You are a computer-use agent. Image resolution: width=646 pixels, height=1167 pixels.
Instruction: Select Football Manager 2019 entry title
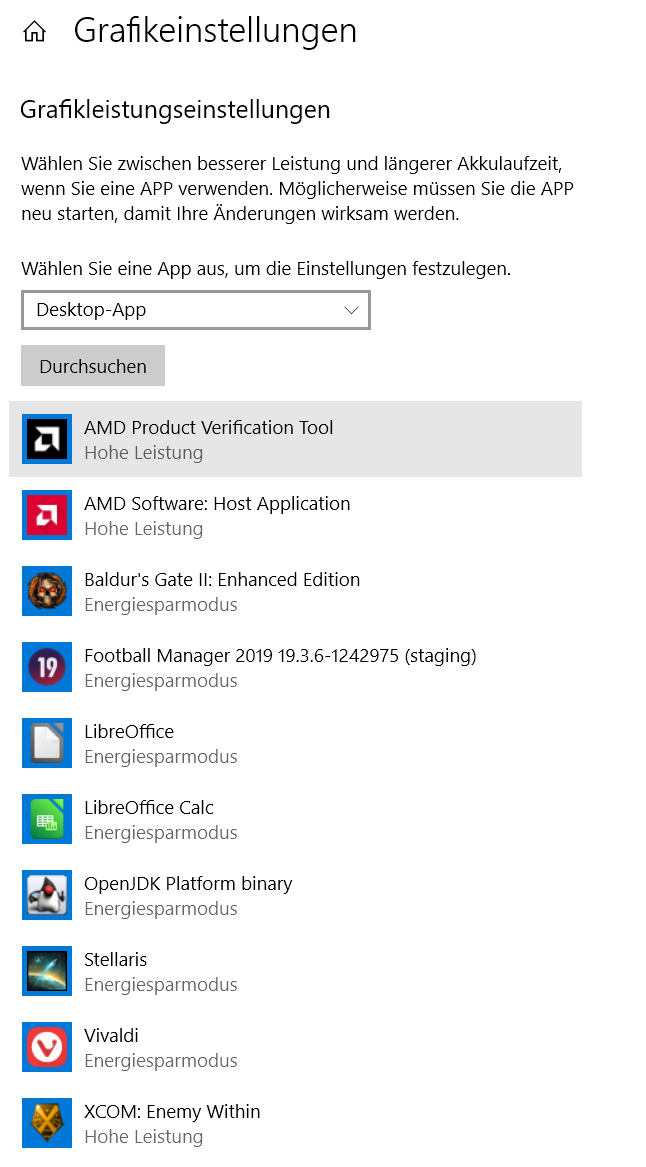click(280, 656)
